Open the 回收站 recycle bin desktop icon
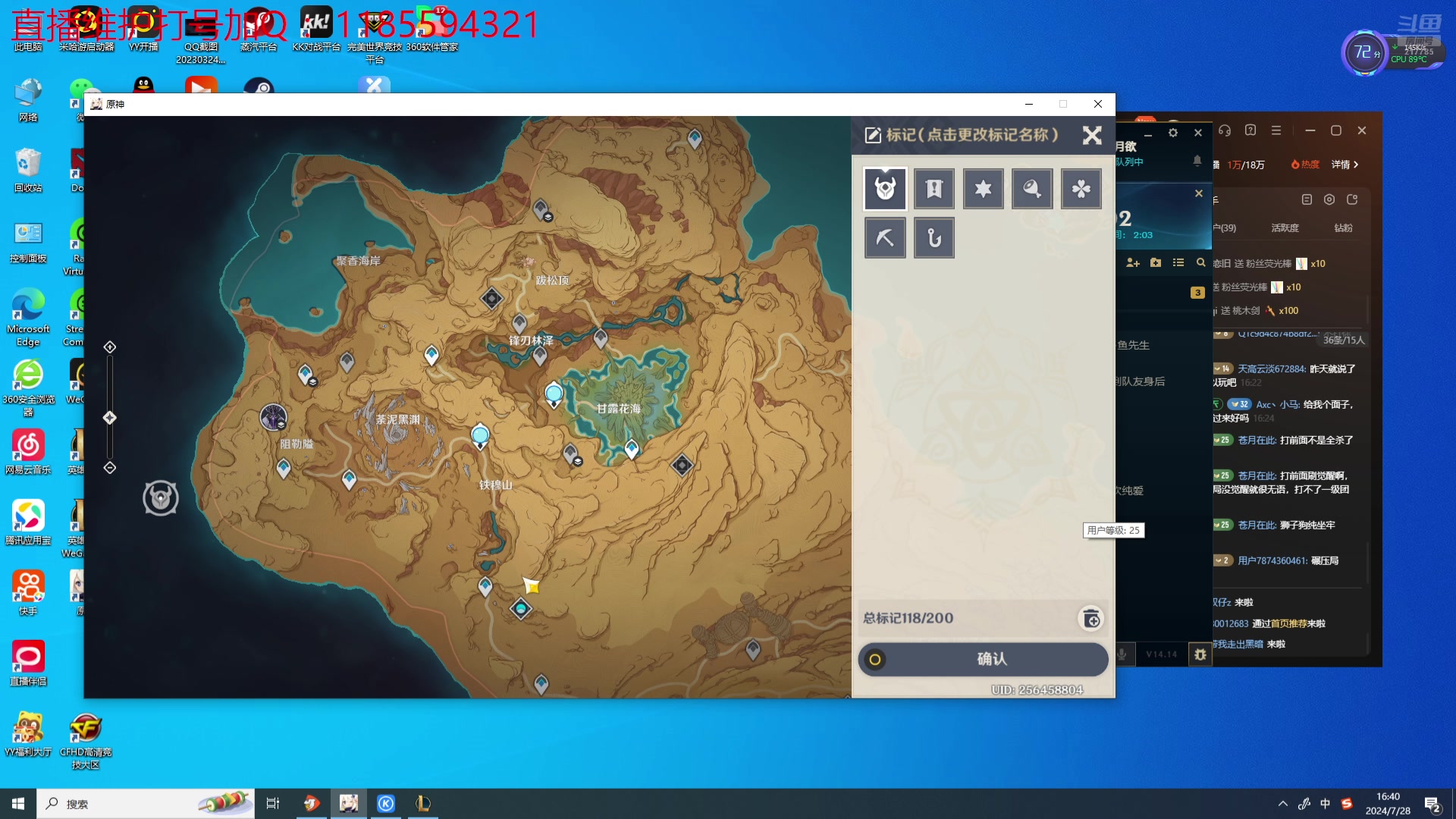Image resolution: width=1456 pixels, height=819 pixels. pyautogui.click(x=28, y=170)
